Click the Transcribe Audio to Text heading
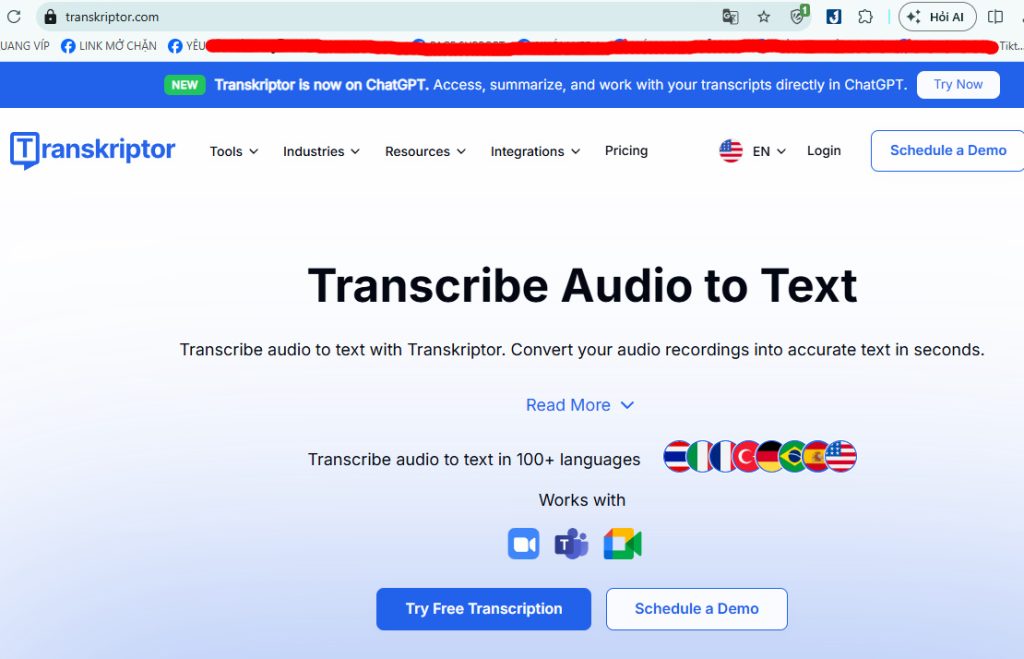 [582, 286]
